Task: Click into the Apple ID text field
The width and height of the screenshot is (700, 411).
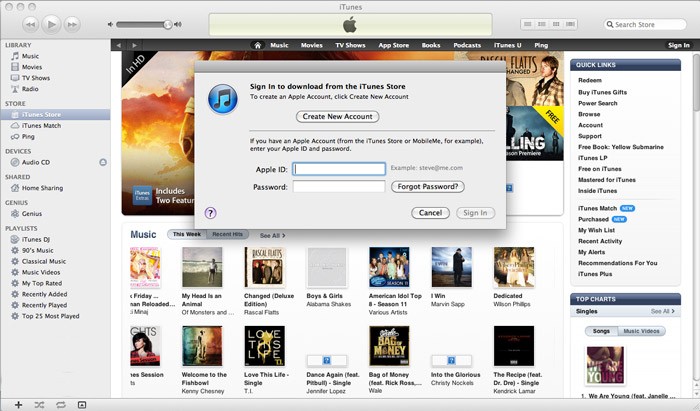Action: coord(339,169)
